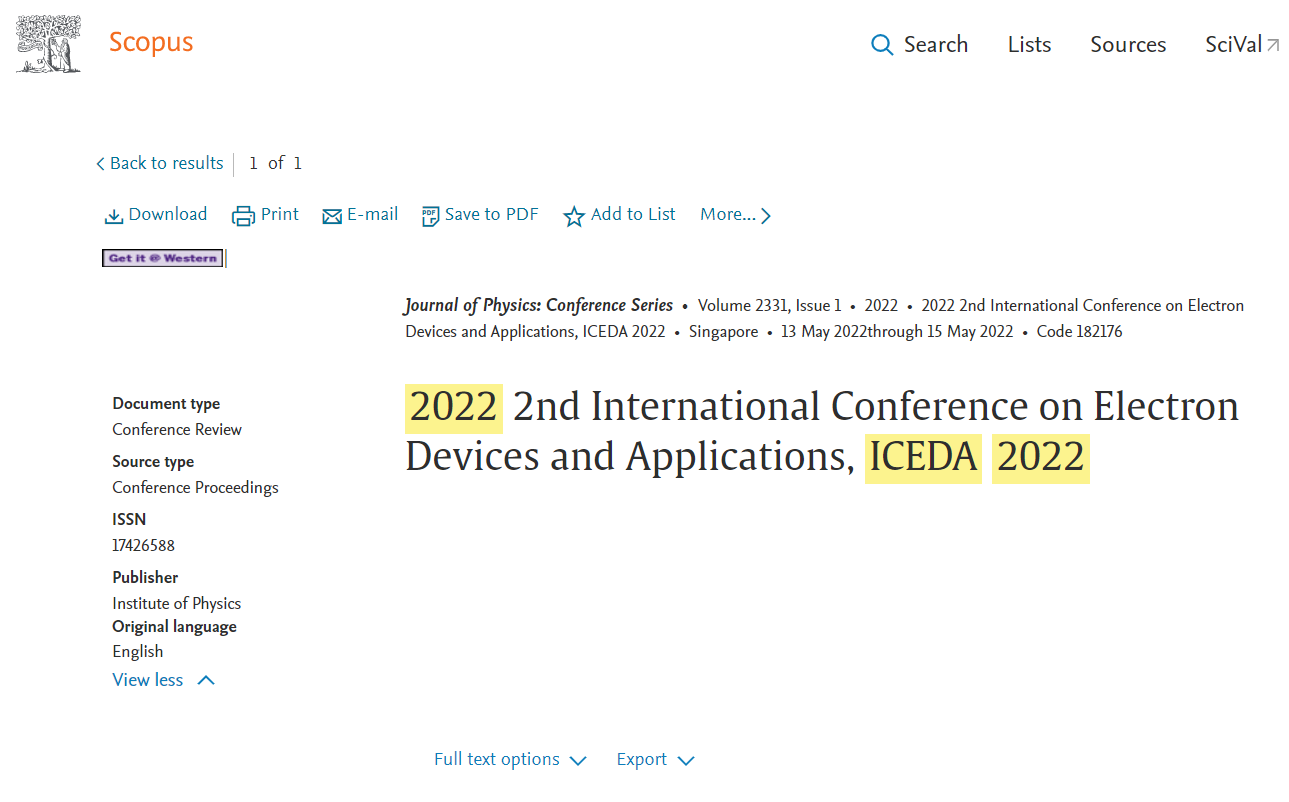Open the Scopus home link

(x=151, y=42)
